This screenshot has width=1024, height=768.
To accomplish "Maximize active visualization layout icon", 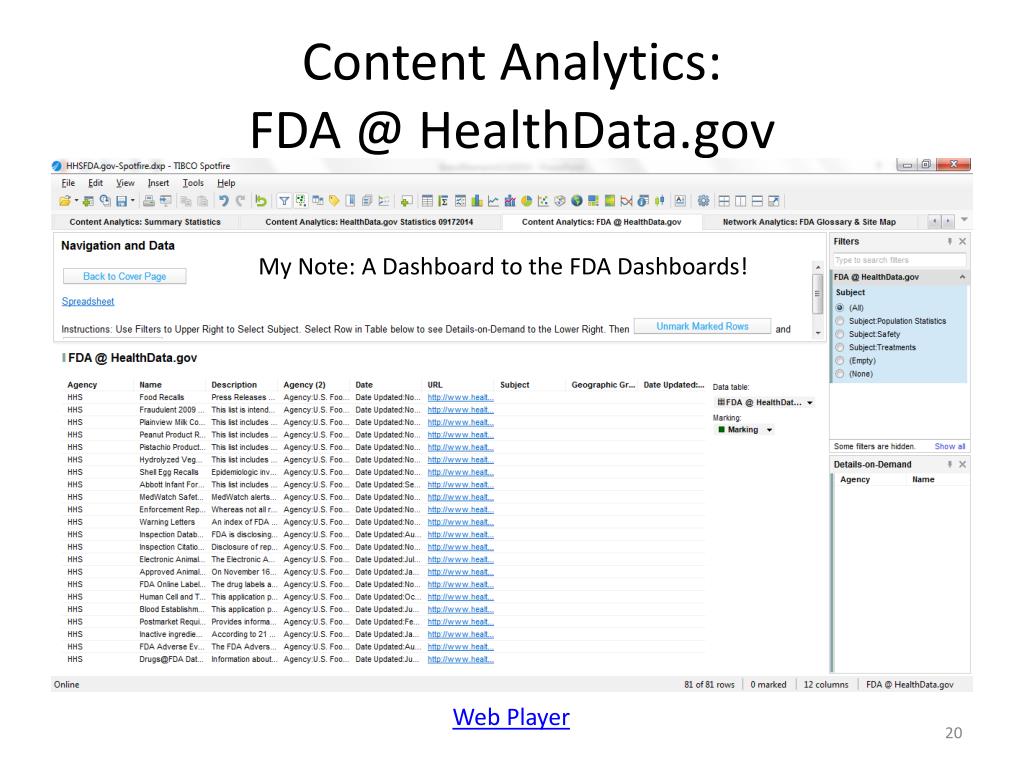I will tap(773, 201).
